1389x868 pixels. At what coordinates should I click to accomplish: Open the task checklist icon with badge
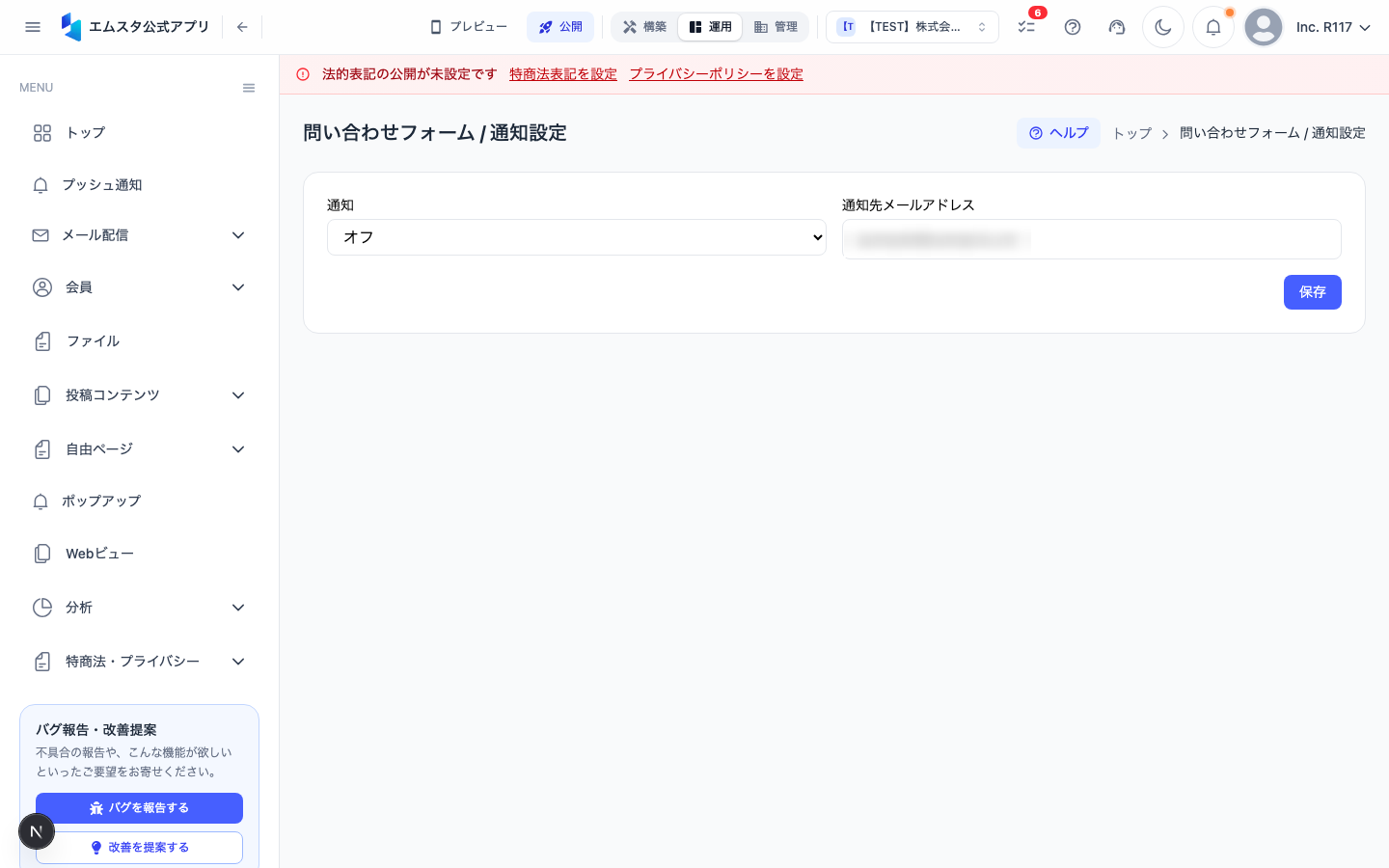click(x=1026, y=27)
